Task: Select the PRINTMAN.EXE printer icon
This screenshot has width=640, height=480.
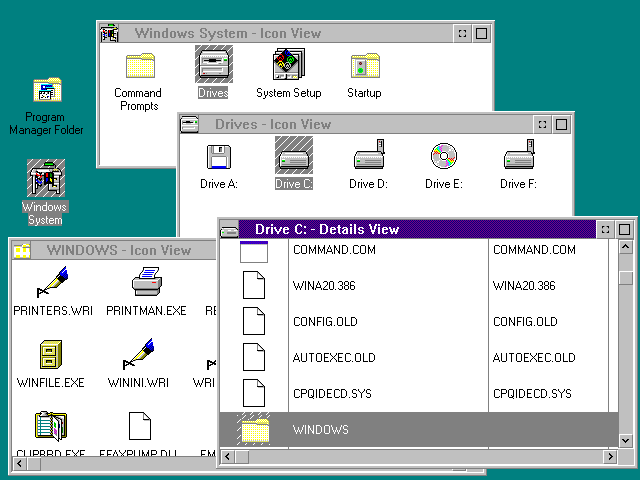Action: tap(146, 283)
